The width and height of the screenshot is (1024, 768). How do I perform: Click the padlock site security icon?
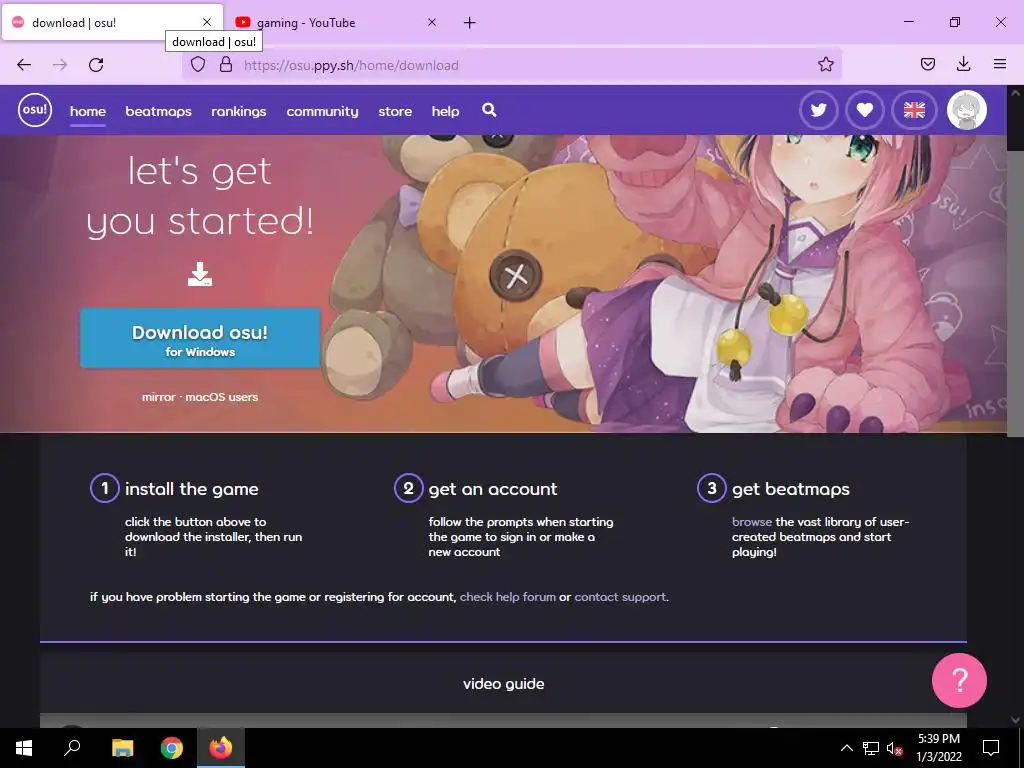coord(226,64)
